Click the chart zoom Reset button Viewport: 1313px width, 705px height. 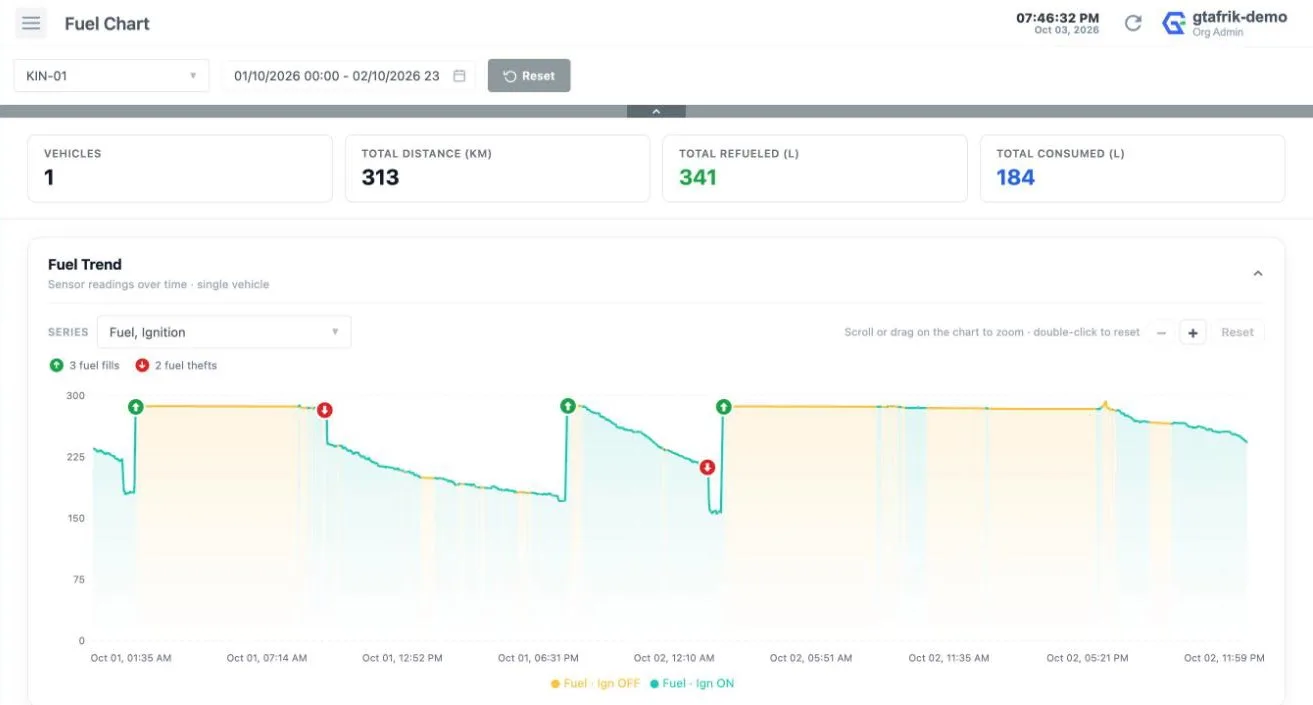(1237, 332)
